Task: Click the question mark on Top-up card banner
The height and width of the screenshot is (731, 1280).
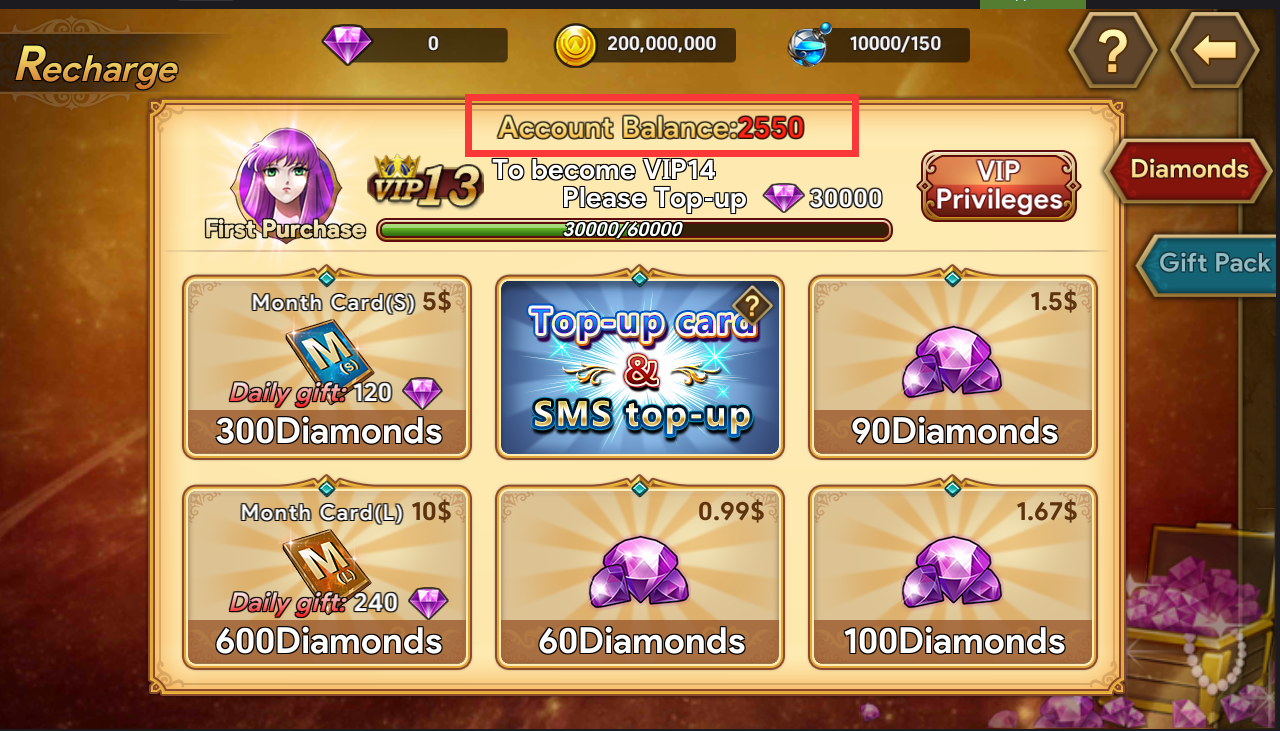Action: click(752, 304)
